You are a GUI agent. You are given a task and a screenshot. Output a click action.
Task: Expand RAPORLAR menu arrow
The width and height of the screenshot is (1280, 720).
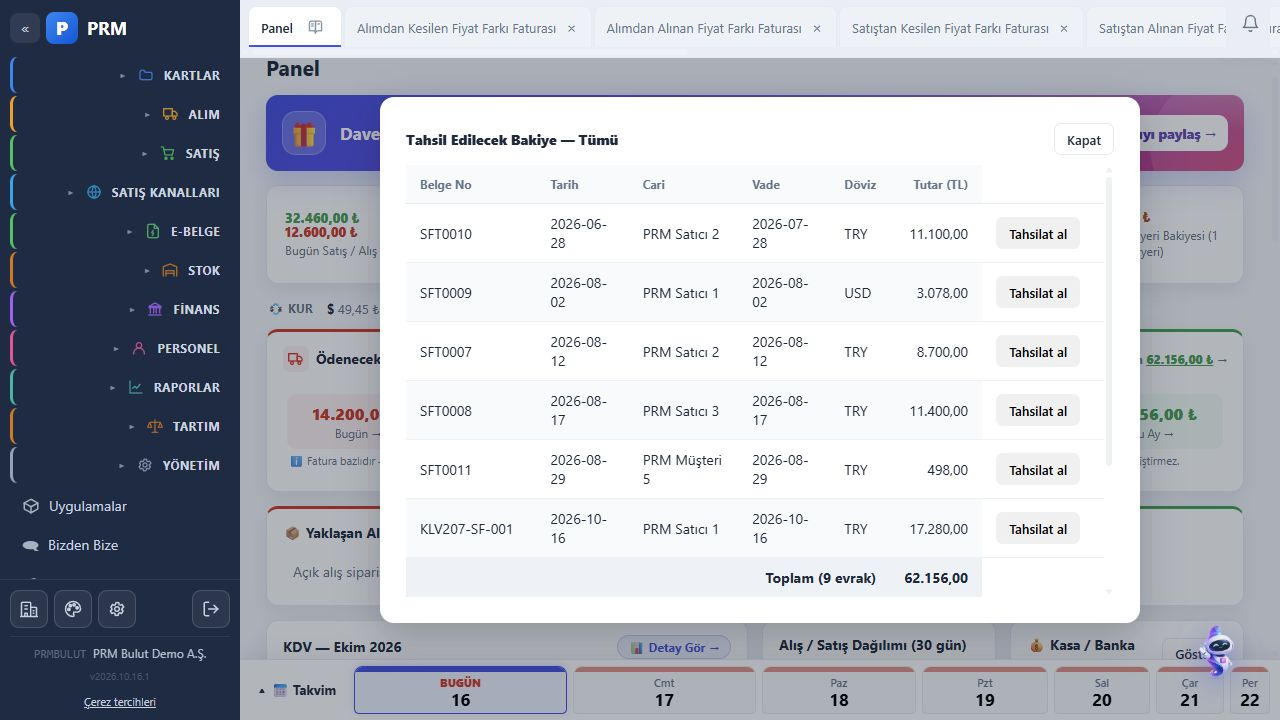tap(112, 387)
